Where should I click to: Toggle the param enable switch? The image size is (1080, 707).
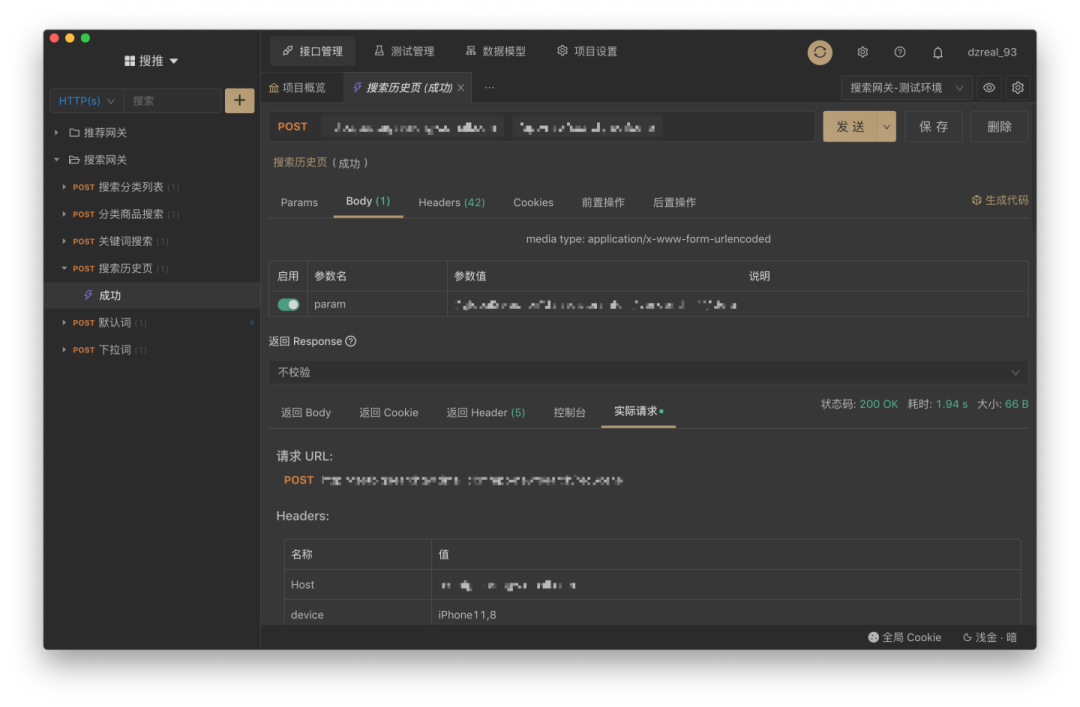(289, 305)
